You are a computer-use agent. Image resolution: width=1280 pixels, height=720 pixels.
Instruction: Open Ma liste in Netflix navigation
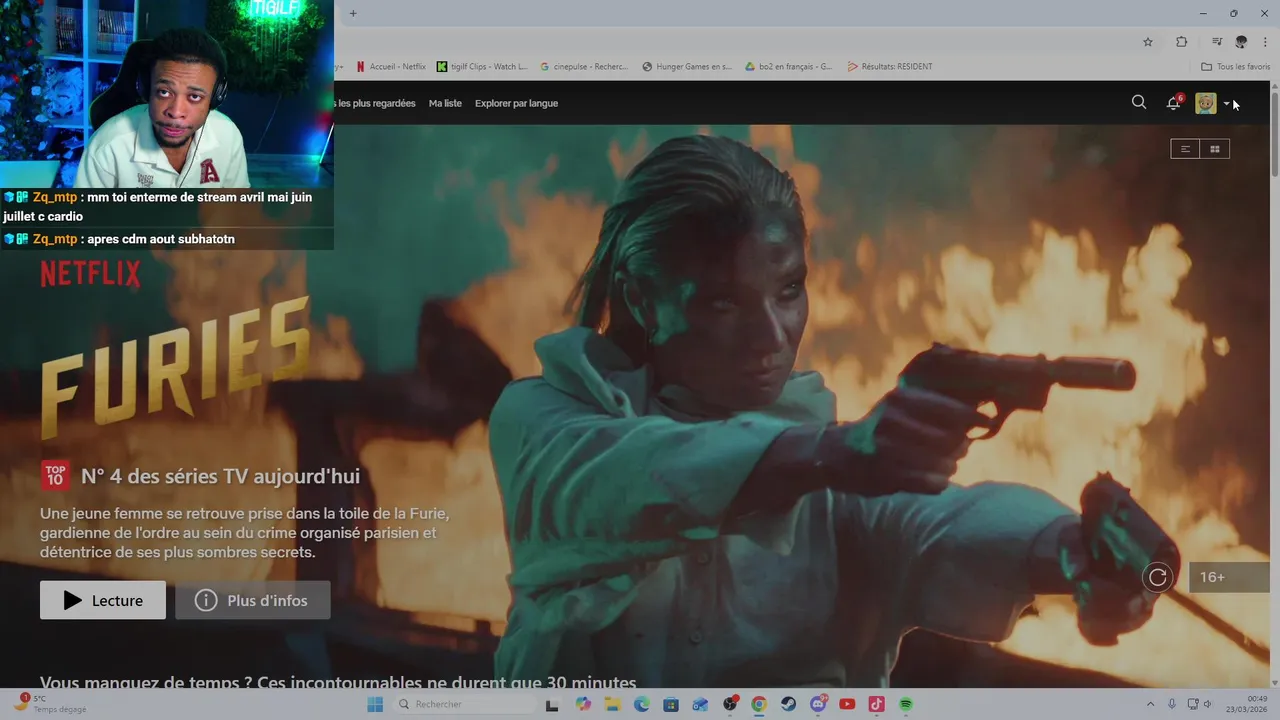click(x=445, y=103)
